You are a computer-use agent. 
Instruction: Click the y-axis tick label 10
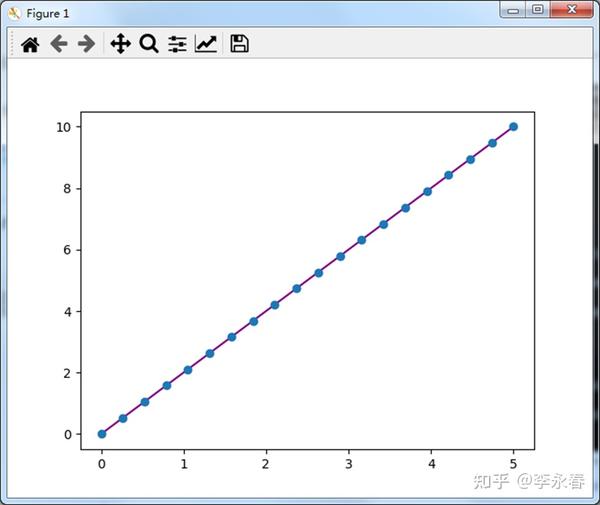click(x=64, y=127)
